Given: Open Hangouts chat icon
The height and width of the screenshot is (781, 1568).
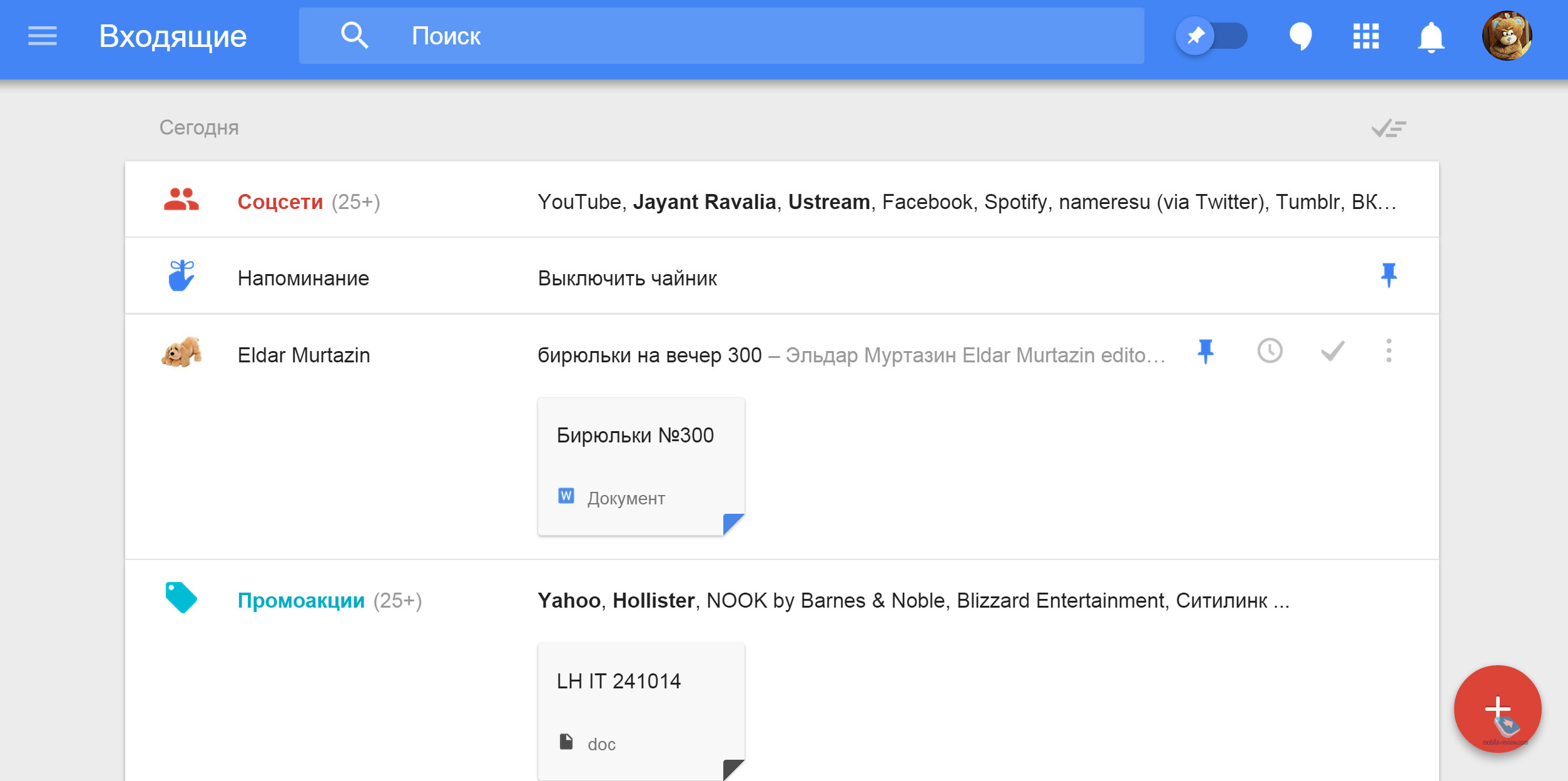Looking at the screenshot, I should pyautogui.click(x=1301, y=36).
